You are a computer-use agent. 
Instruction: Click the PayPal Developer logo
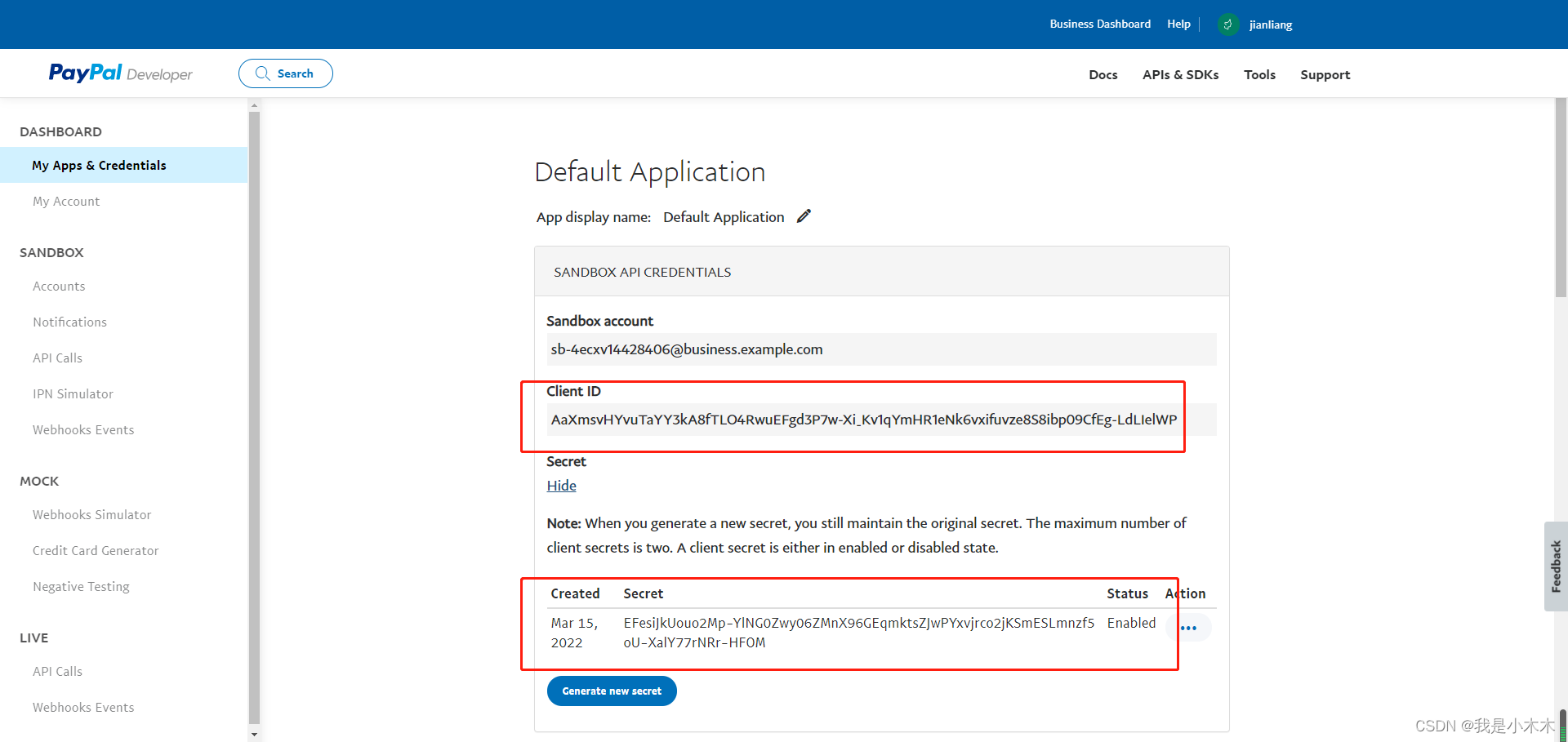coord(120,73)
